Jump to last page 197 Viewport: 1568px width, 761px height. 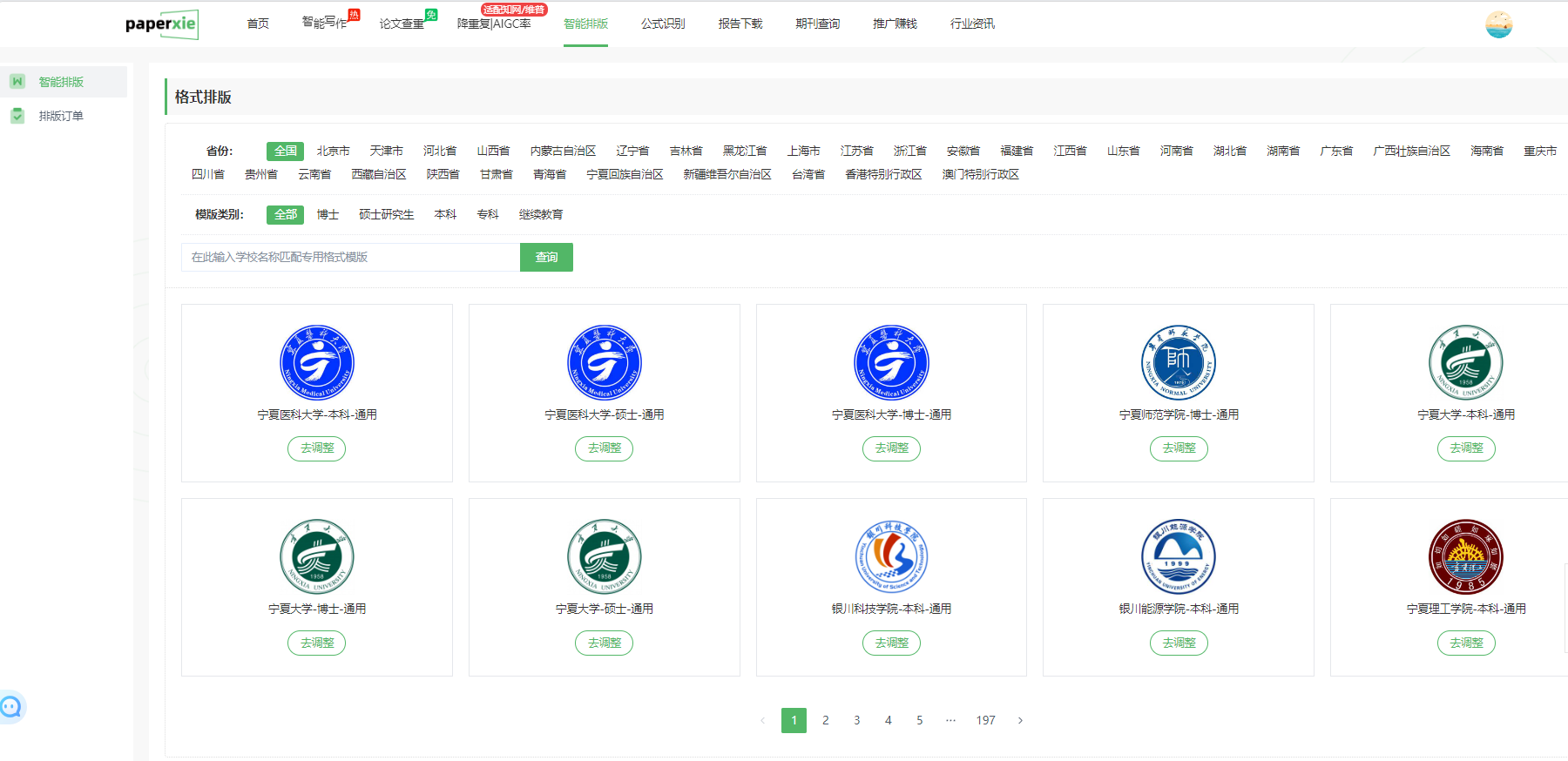coord(985,721)
